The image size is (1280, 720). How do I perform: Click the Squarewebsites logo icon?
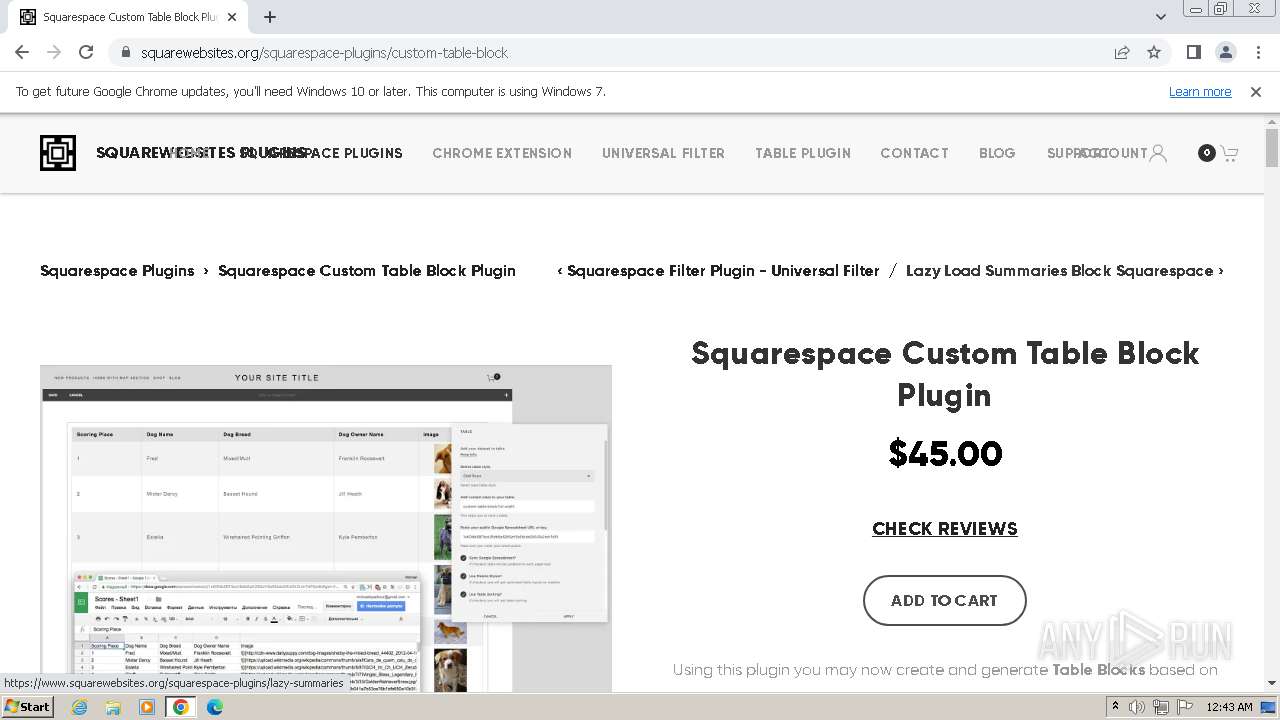point(58,153)
